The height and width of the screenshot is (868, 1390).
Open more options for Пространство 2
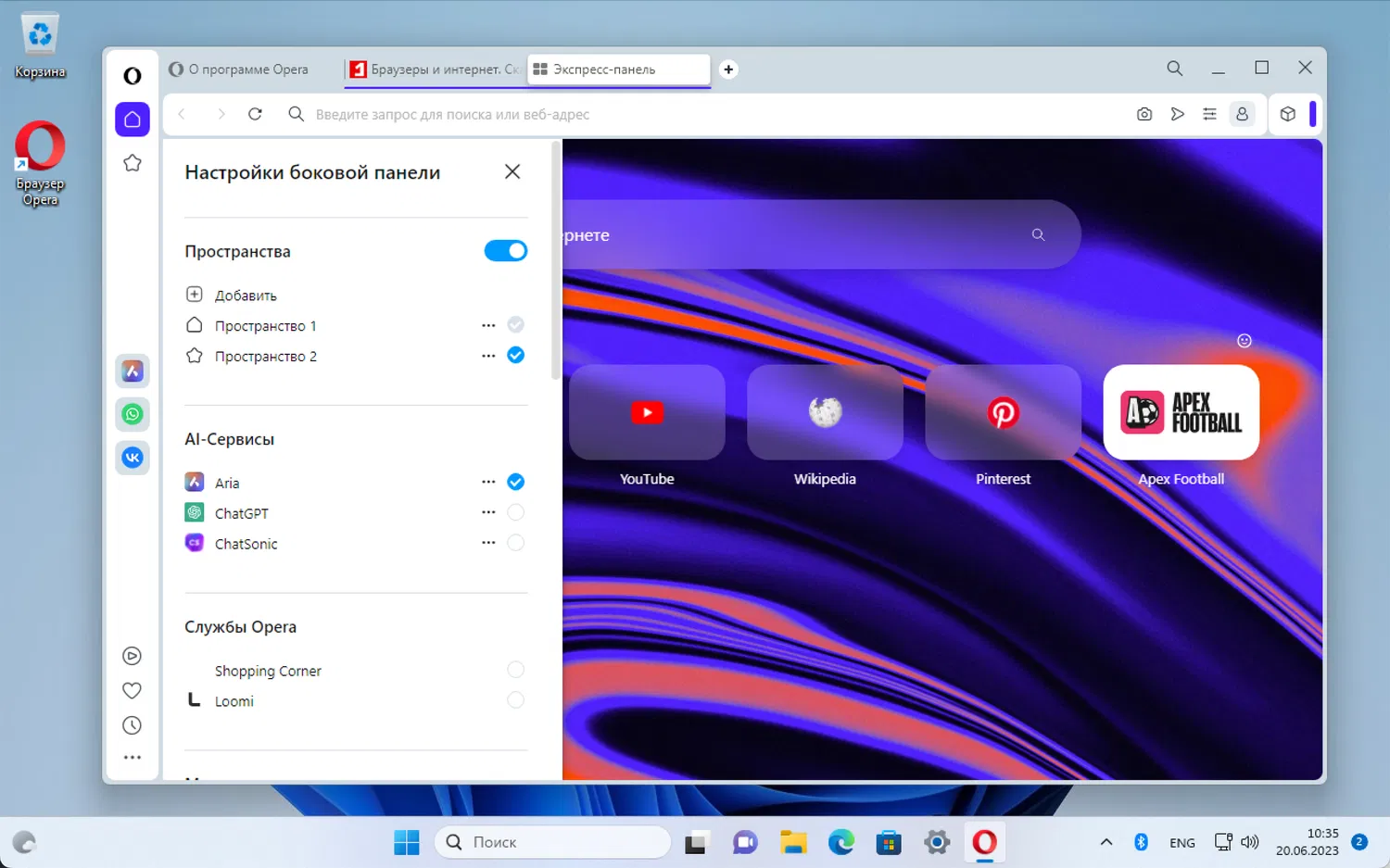coord(488,356)
